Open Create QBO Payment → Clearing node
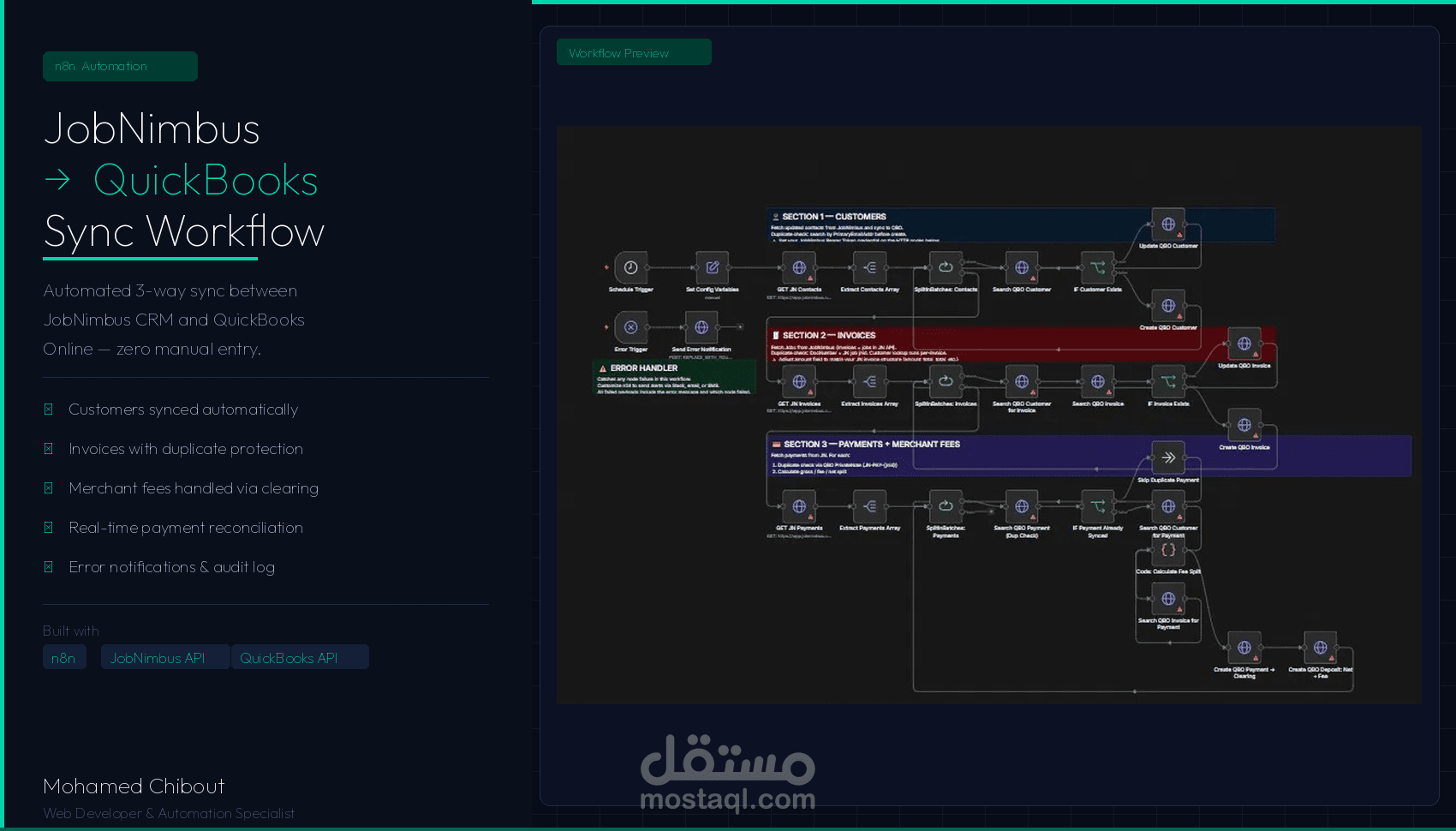The image size is (1456, 831). [1244, 648]
